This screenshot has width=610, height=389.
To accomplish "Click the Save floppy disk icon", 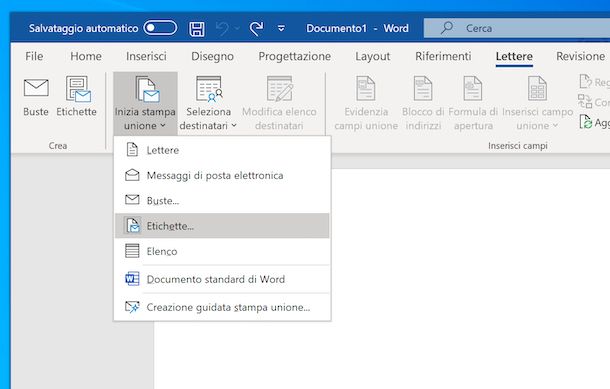I will tap(196, 29).
